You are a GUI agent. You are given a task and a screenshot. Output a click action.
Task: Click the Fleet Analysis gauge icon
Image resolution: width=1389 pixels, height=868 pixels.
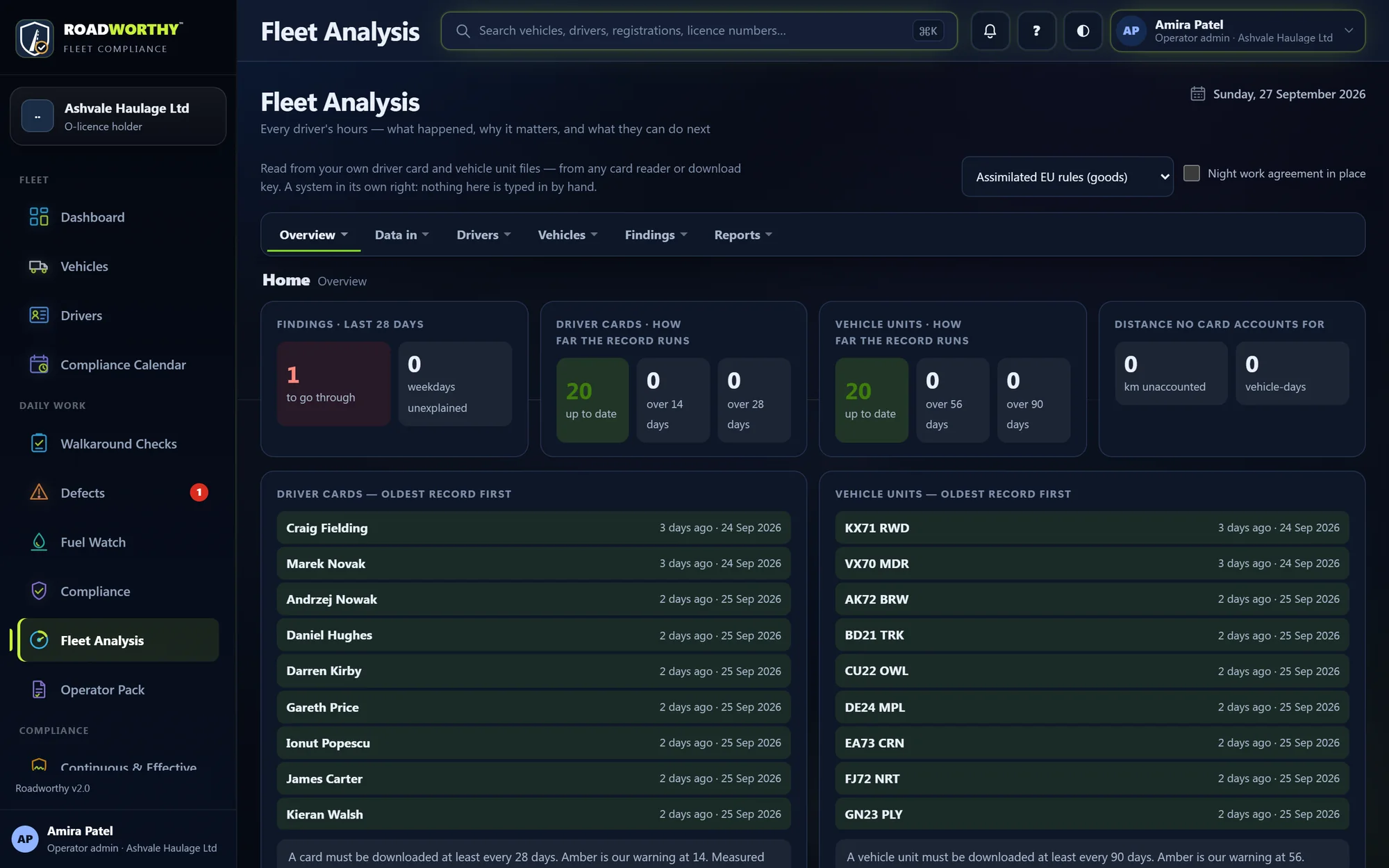pyautogui.click(x=39, y=640)
